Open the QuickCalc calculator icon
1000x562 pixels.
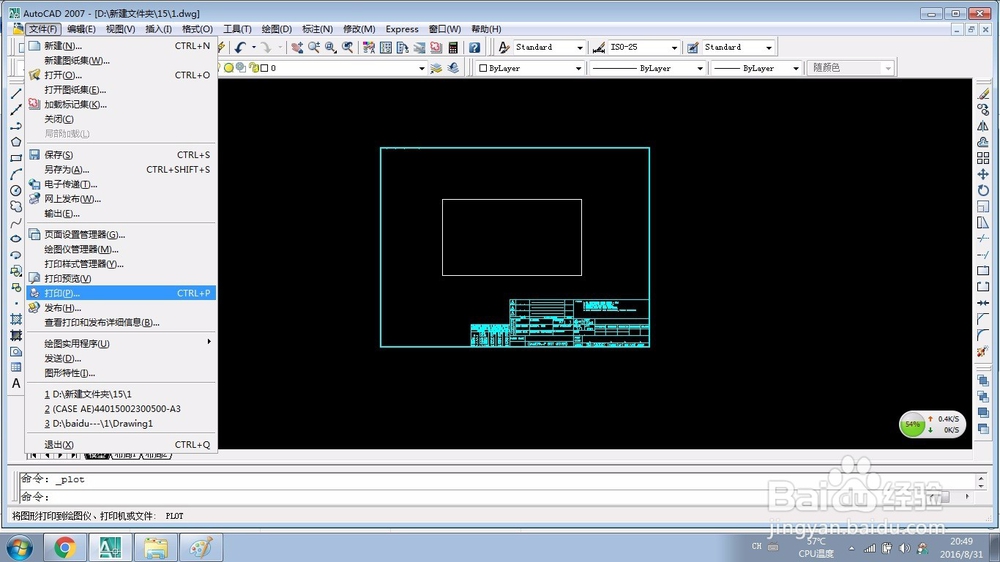pyautogui.click(x=453, y=47)
